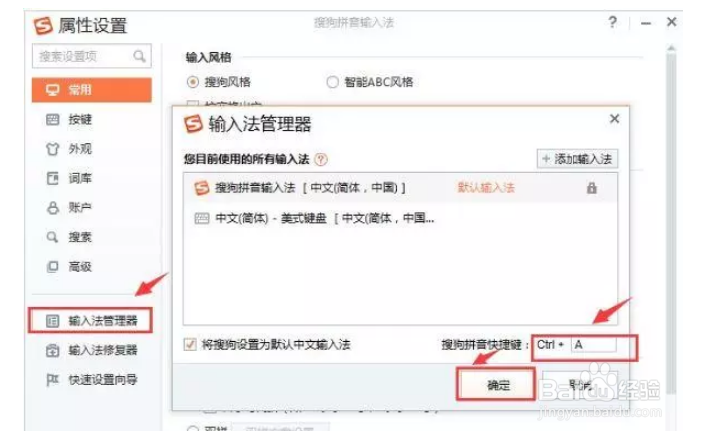This screenshot has width=701, height=437.
Task: Click 默认输入法 label
Action: coord(486,187)
